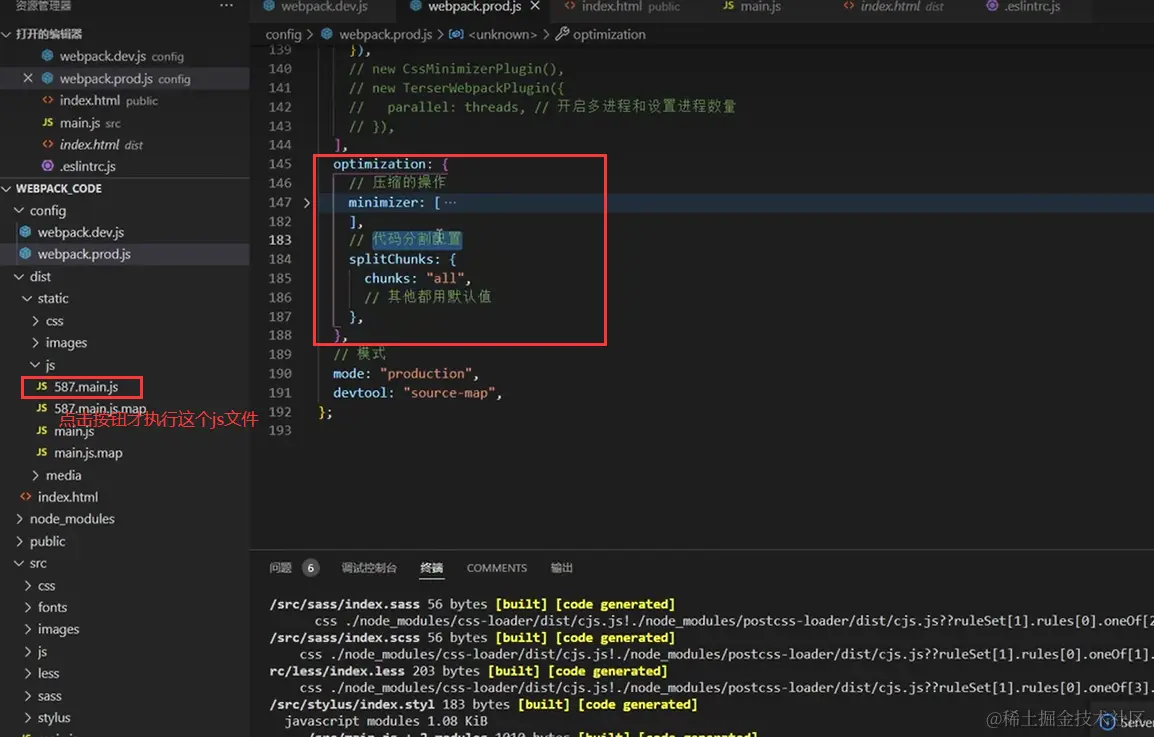Open index.html dist in open editors list

125,144
